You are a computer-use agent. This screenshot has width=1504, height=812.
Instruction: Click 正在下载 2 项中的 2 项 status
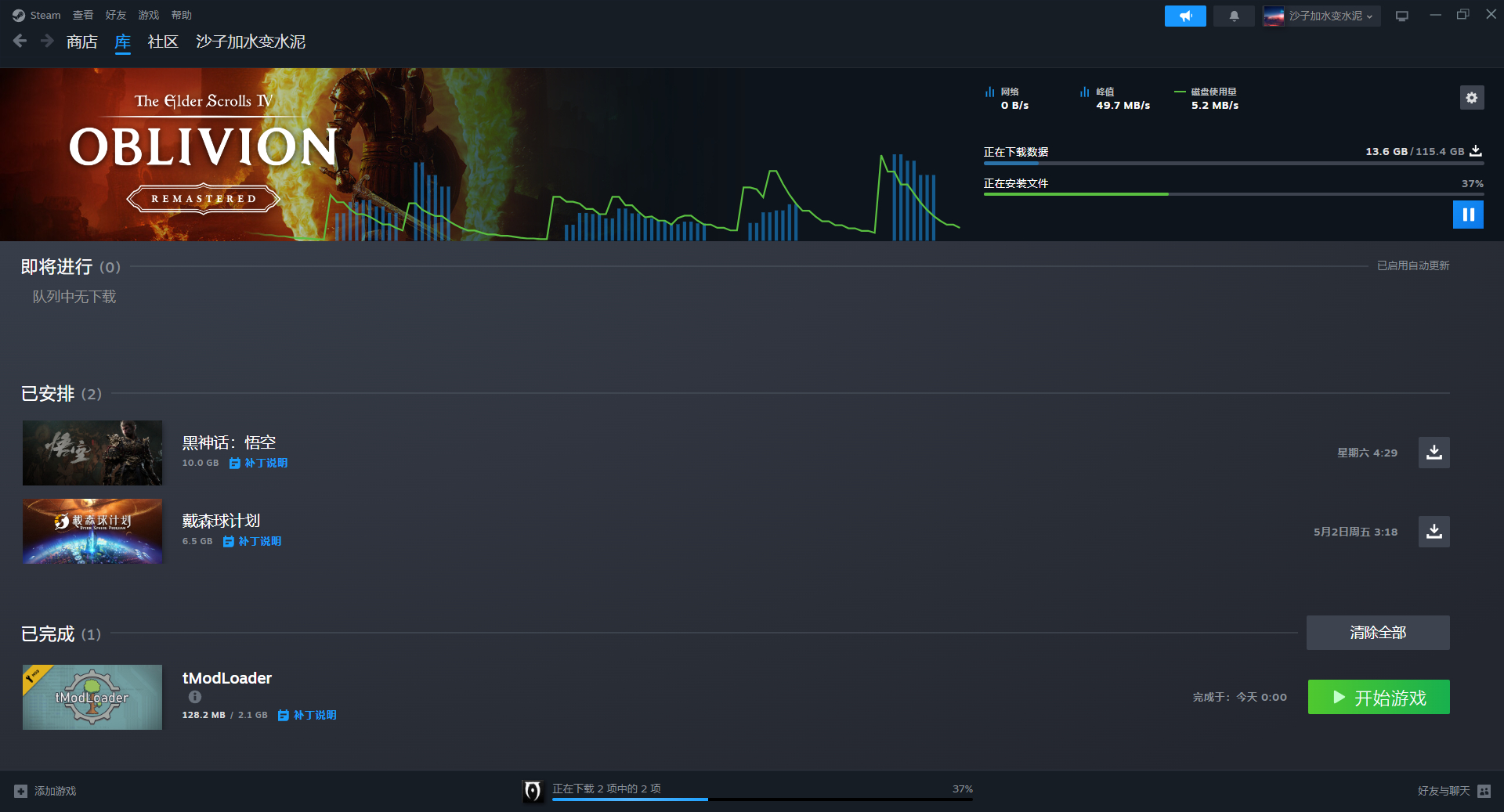pyautogui.click(x=606, y=789)
